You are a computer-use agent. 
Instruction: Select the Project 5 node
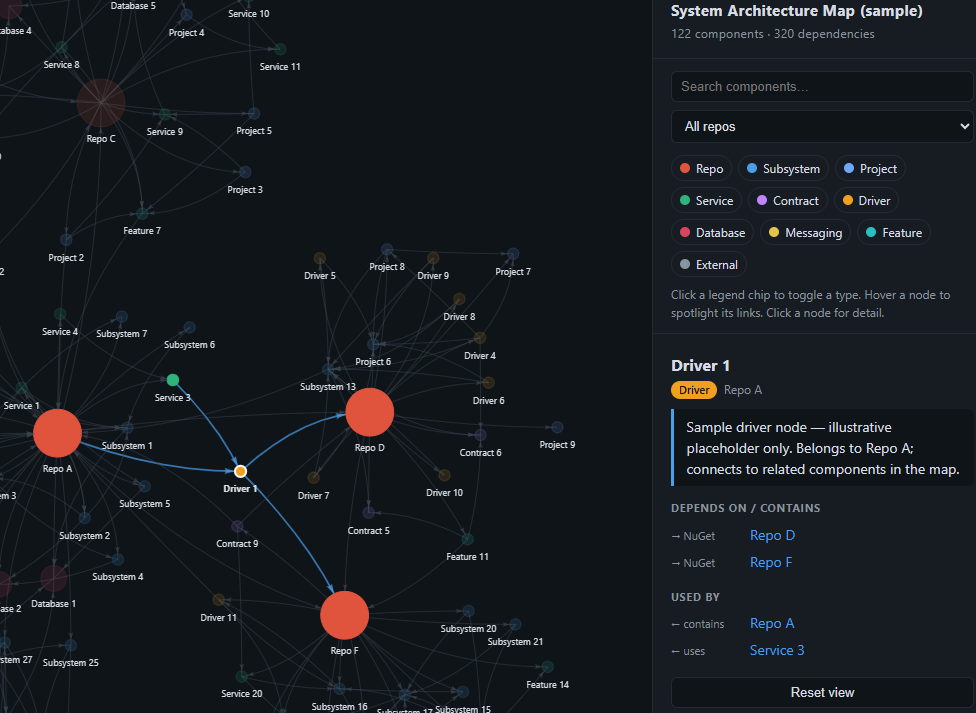click(254, 113)
